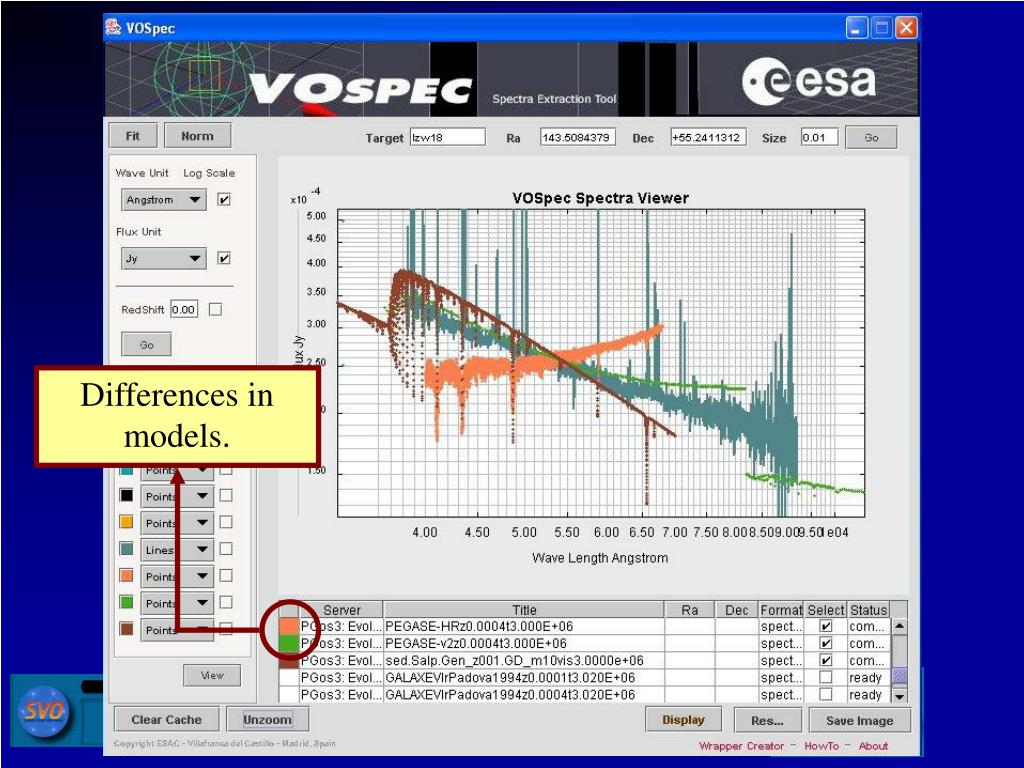This screenshot has height=768, width=1024.
Task: Open the Jy flux unit dropdown
Action: [x=163, y=259]
